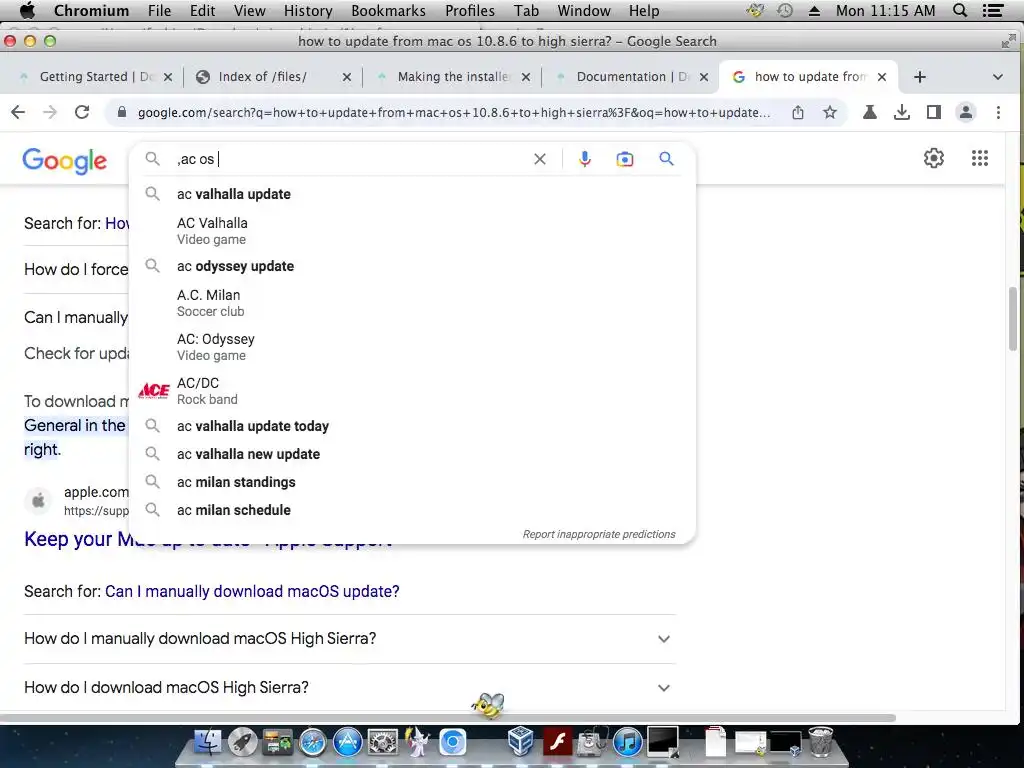Open the Google apps grid
The image size is (1024, 768).
coord(980,158)
